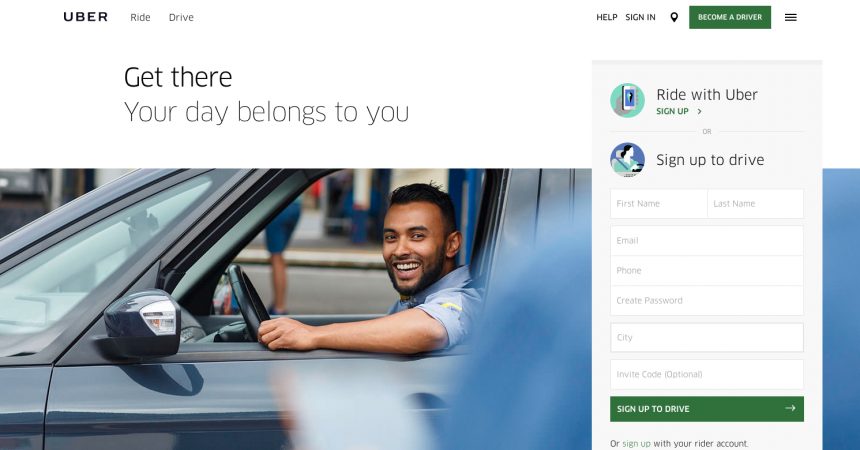This screenshot has height=450, width=860.
Task: Click the City input field
Action: 707,338
